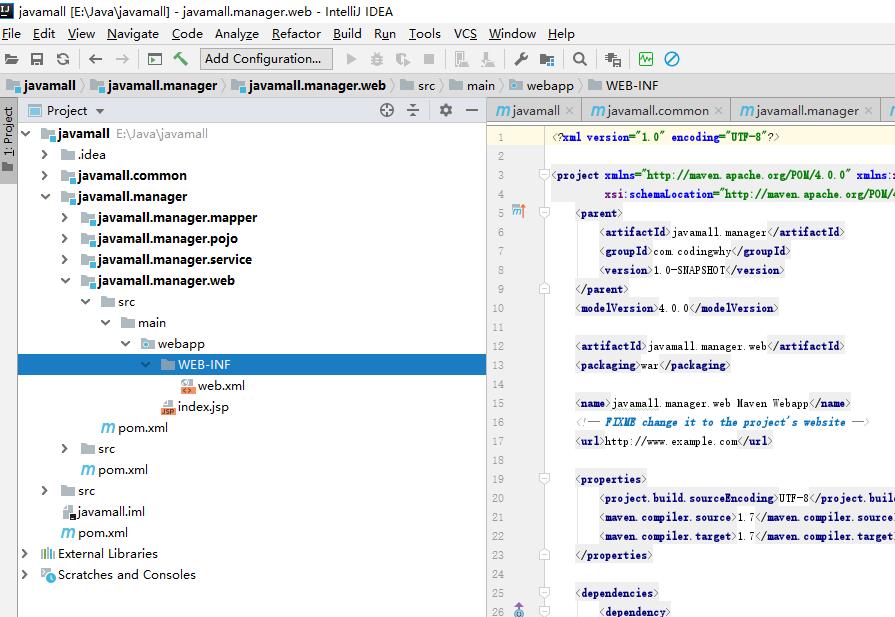Open Settings via the wrench icon
This screenshot has width=895, height=617.
click(x=520, y=59)
